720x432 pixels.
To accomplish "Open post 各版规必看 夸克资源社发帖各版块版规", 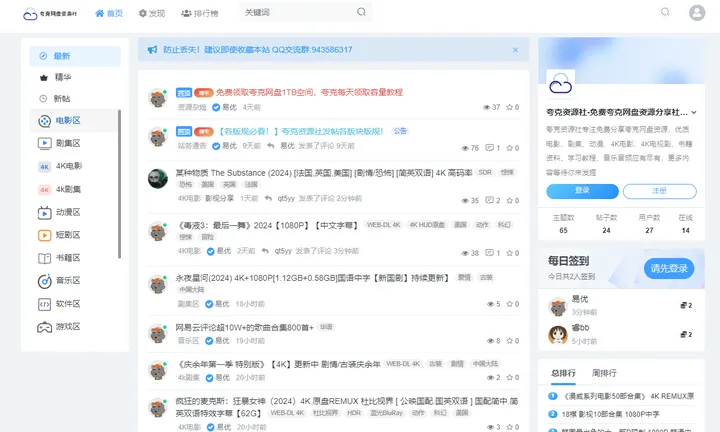I will pyautogui.click(x=300, y=131).
